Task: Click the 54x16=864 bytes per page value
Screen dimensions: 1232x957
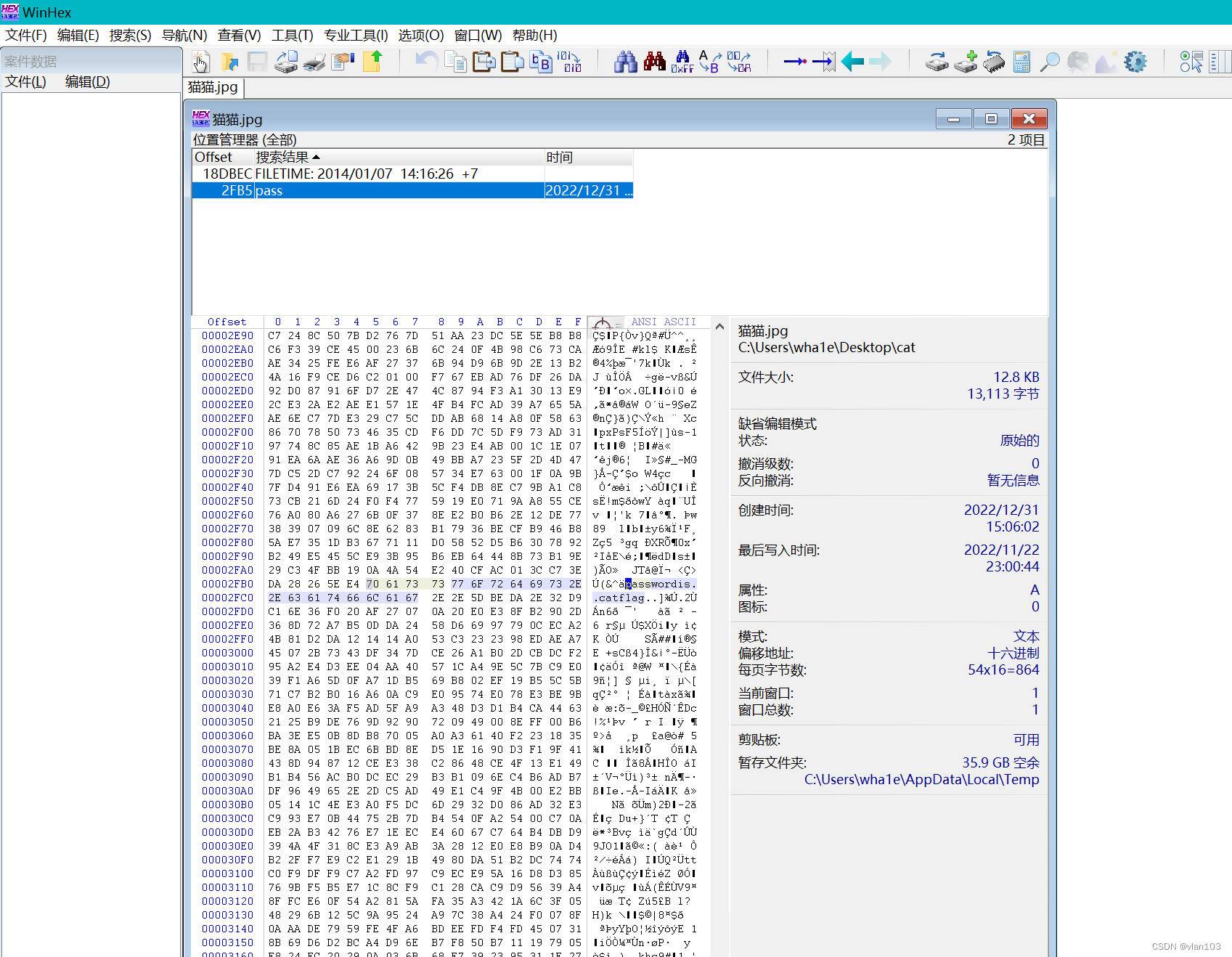Action: 1003,670
